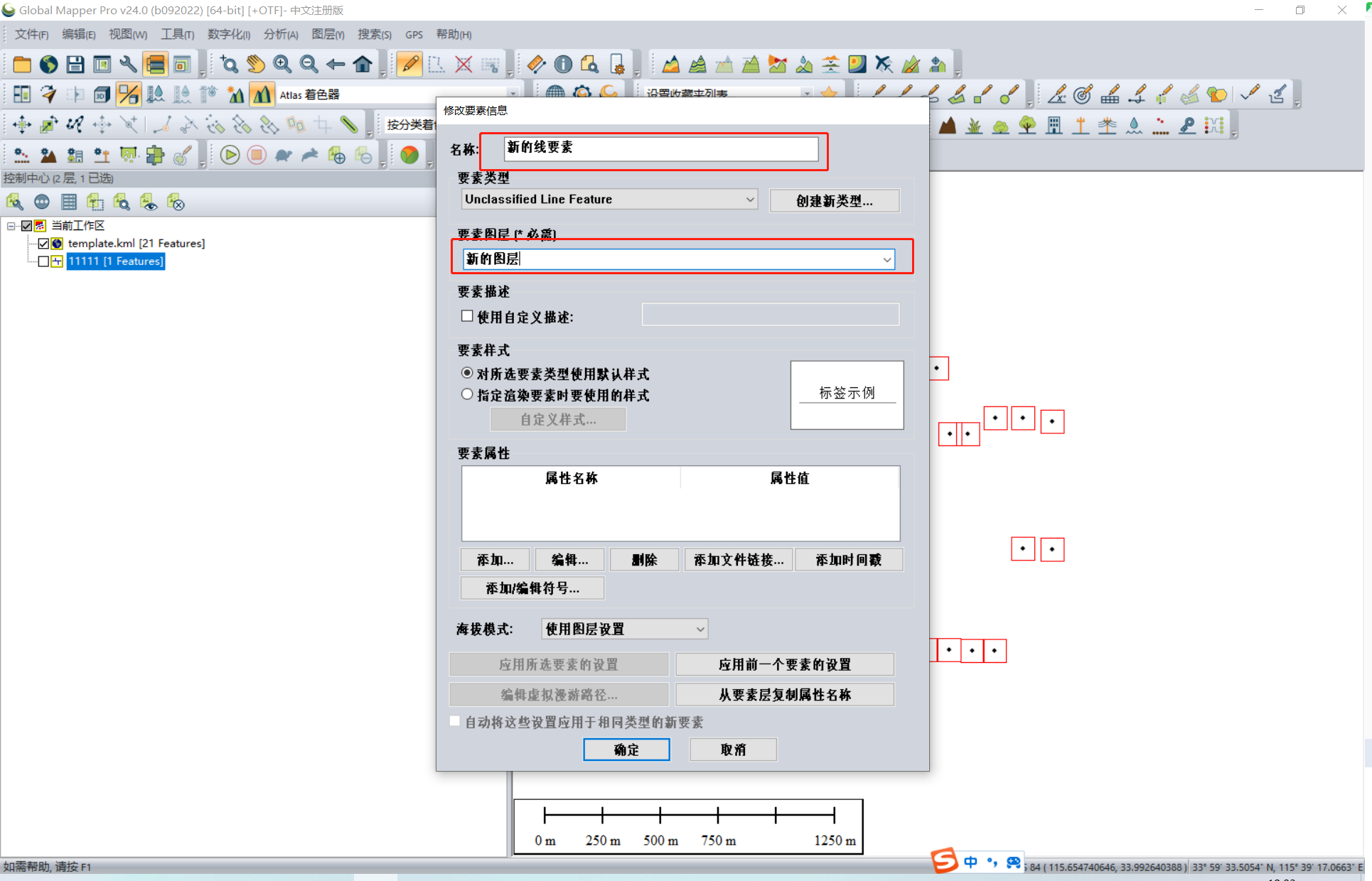Click the 创建新类型 button
Viewport: 1372px width, 881px height.
click(834, 200)
